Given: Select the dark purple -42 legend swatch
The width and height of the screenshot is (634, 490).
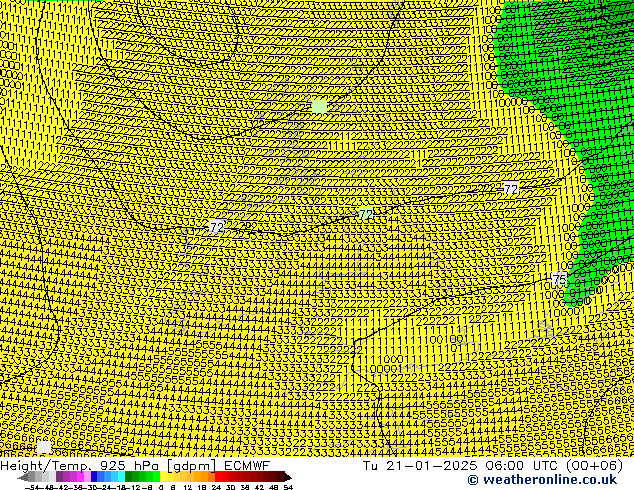Looking at the screenshot, I should tap(59, 476).
